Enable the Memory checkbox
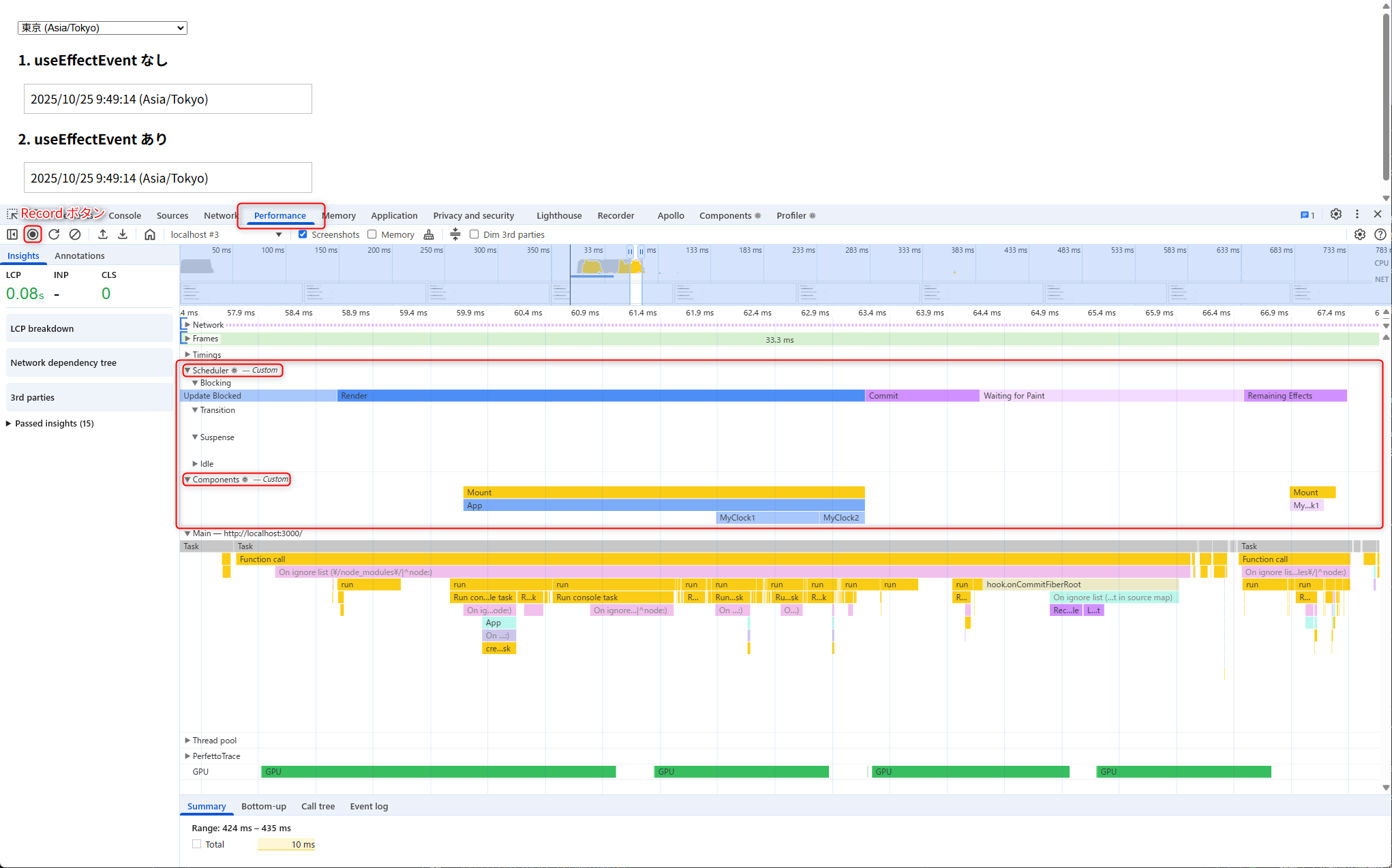 [x=372, y=234]
